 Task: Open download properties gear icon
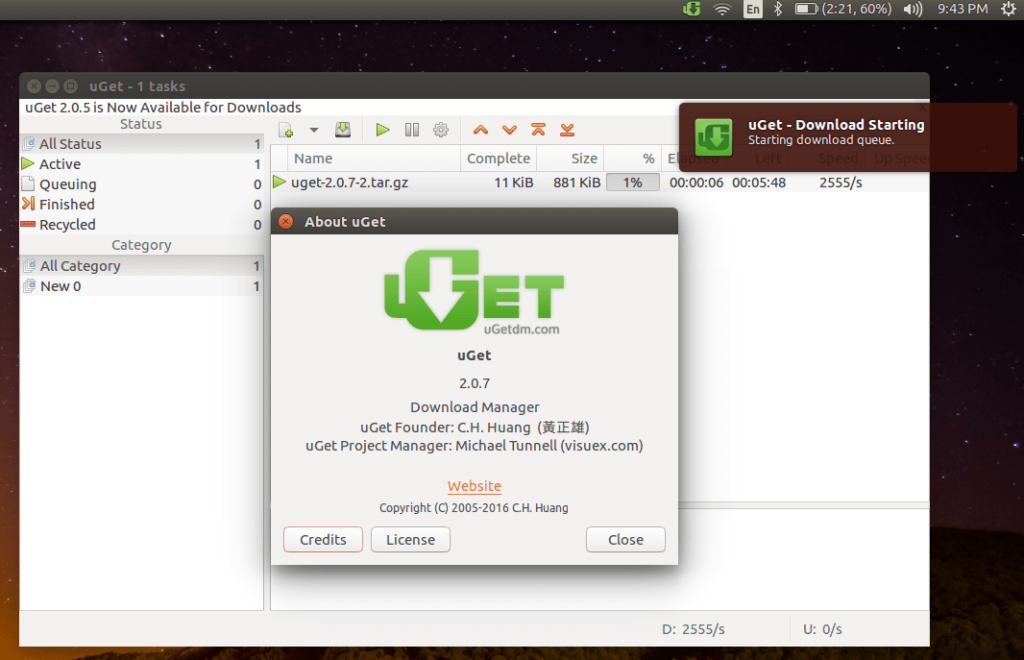tap(441, 130)
